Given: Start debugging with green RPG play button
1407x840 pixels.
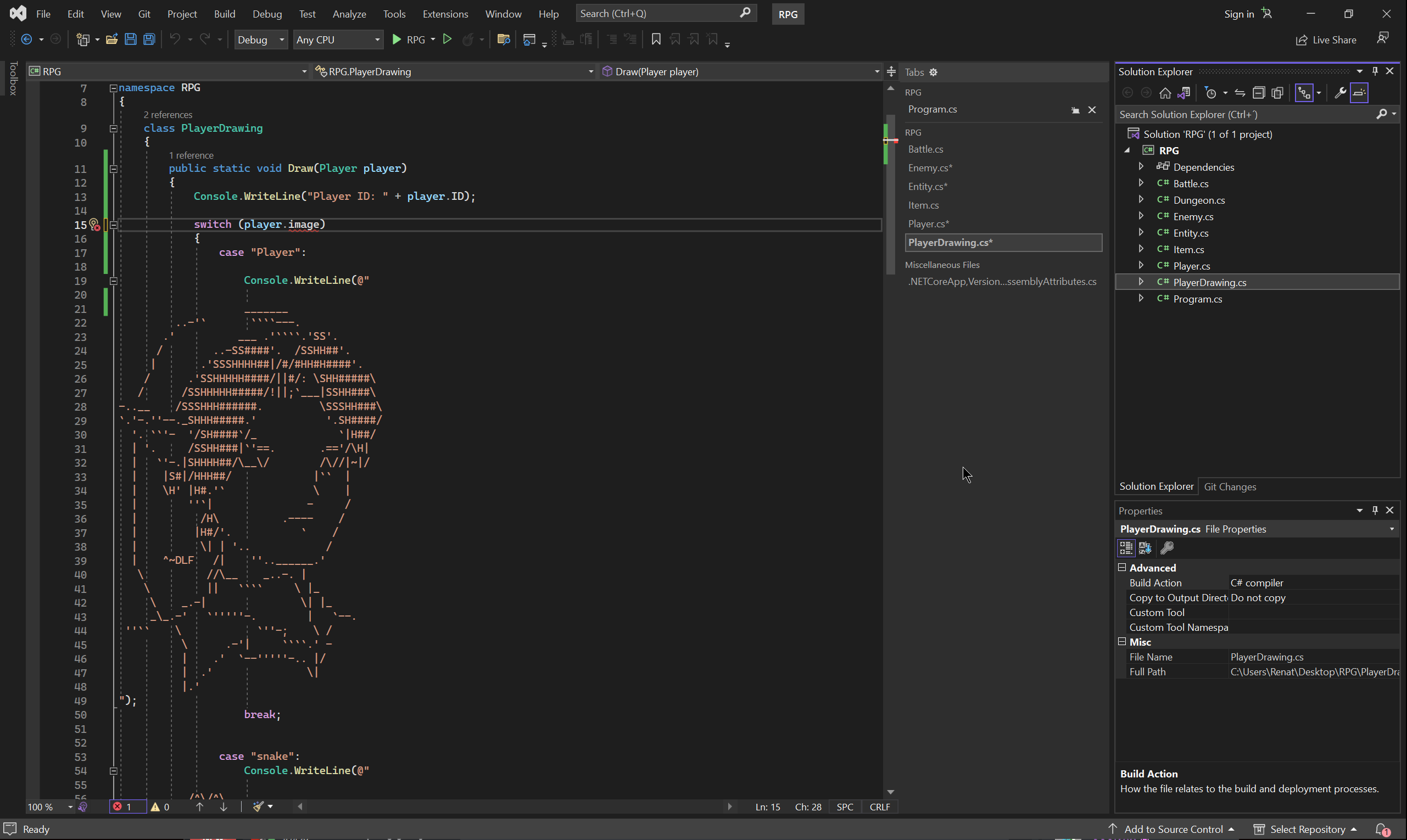Looking at the screenshot, I should 397,40.
